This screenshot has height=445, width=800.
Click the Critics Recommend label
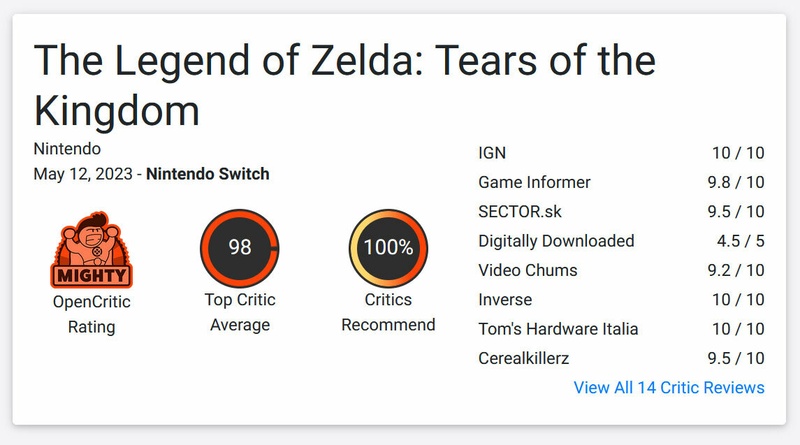(x=388, y=312)
